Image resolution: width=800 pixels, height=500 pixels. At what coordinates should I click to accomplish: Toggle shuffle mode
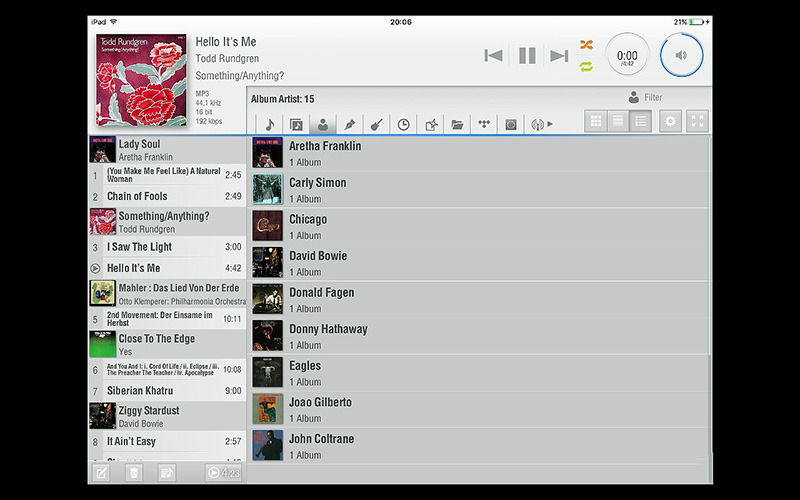coord(586,45)
